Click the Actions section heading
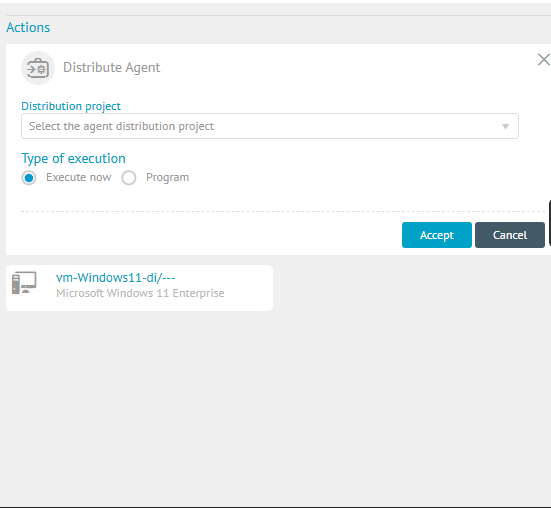Image resolution: width=551 pixels, height=508 pixels. pos(28,27)
